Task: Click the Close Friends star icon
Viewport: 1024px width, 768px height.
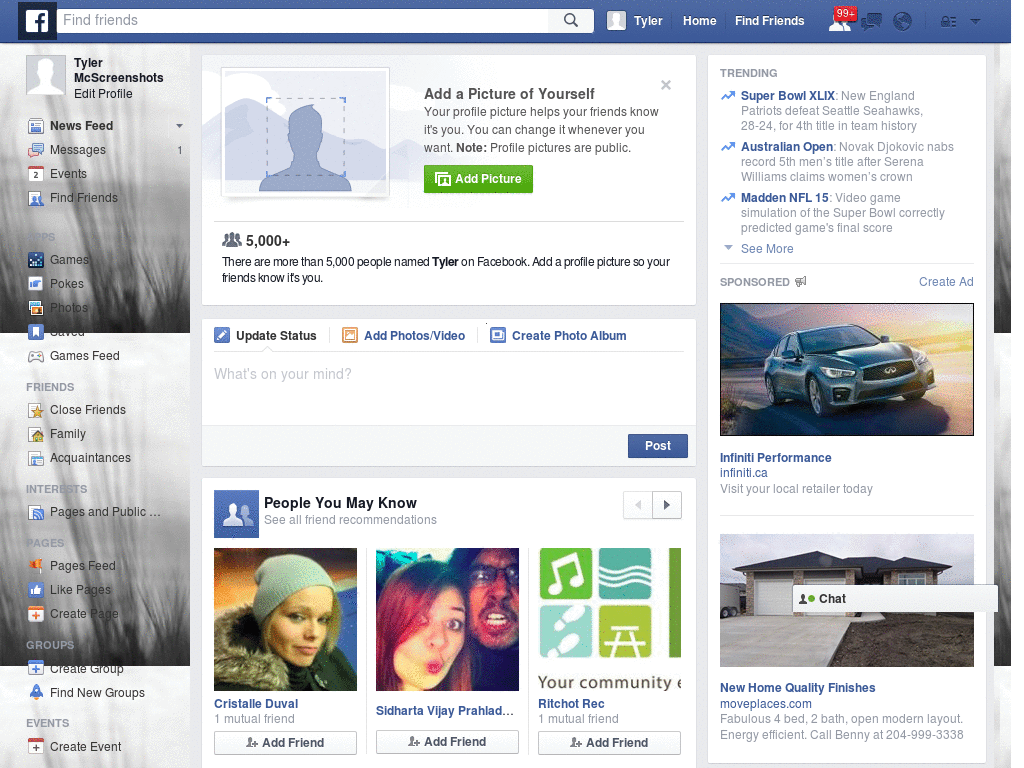Action: (36, 410)
